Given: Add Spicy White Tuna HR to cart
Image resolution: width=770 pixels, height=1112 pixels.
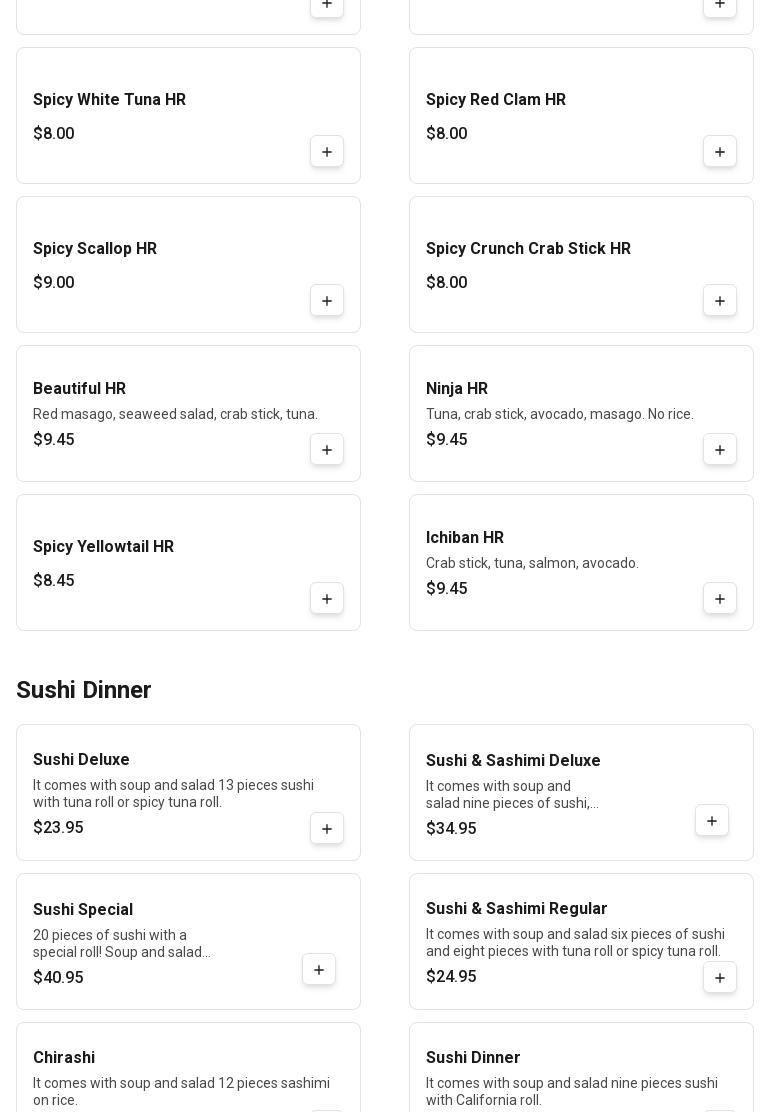Looking at the screenshot, I should 327,152.
